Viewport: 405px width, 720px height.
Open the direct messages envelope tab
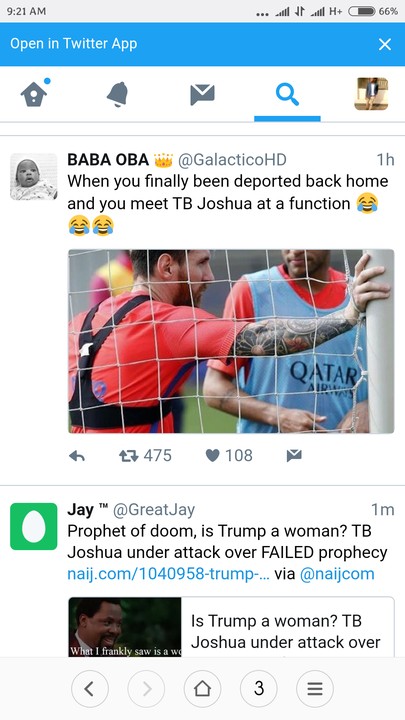(x=202, y=94)
